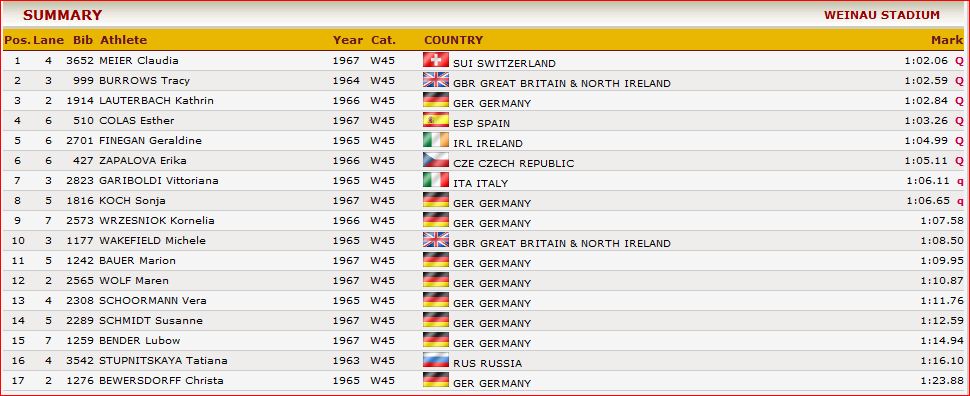Viewport: 970px width, 396px height.
Task: Click the Switzerland flag icon
Action: tap(436, 59)
